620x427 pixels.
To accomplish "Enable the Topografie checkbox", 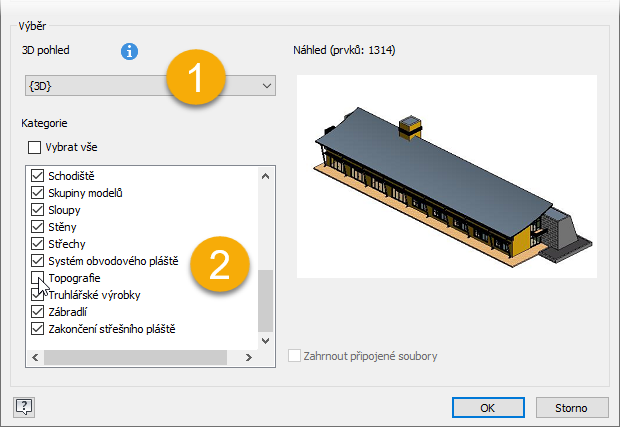I will [38, 278].
